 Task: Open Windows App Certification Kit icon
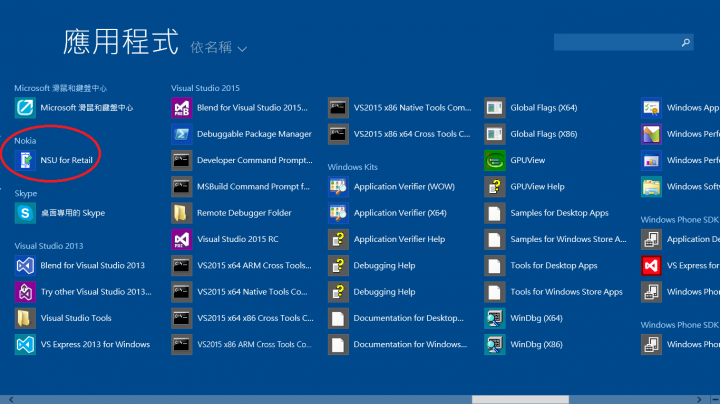pos(652,108)
